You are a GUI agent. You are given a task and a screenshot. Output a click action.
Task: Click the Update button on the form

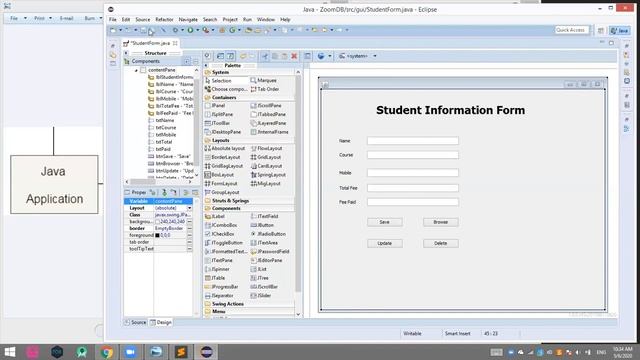pyautogui.click(x=384, y=243)
